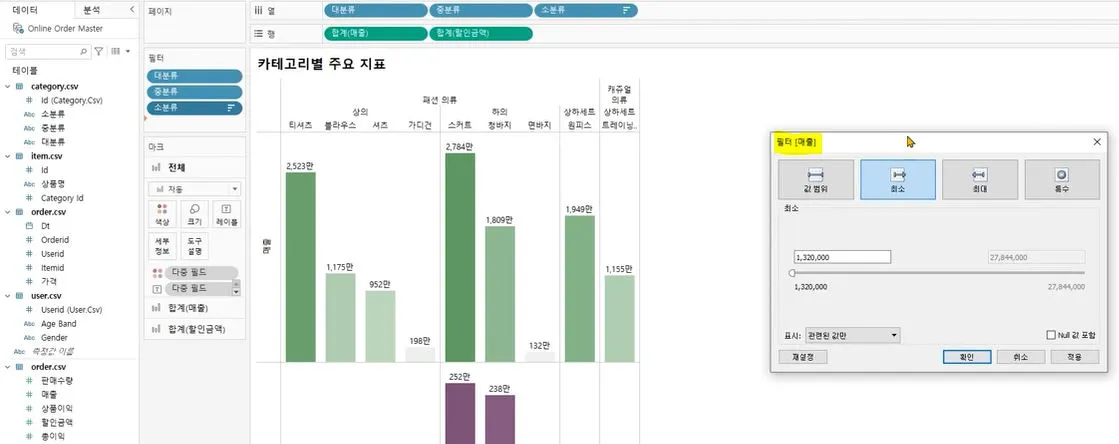Switch to the 분석 tab
This screenshot has height=444, width=1119.
[91, 10]
